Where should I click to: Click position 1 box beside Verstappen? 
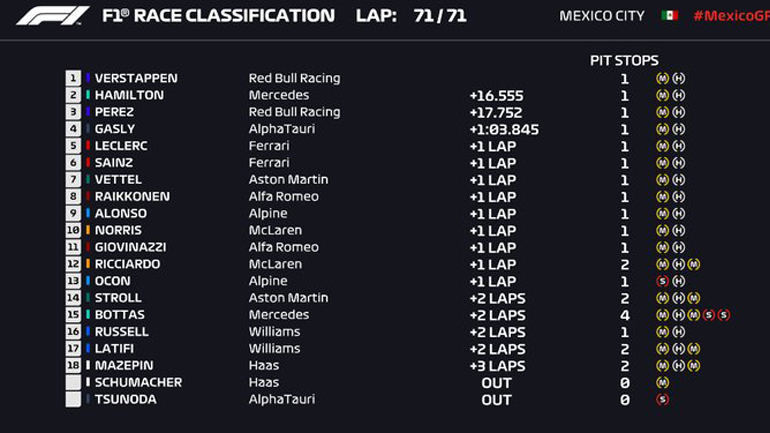click(x=73, y=78)
